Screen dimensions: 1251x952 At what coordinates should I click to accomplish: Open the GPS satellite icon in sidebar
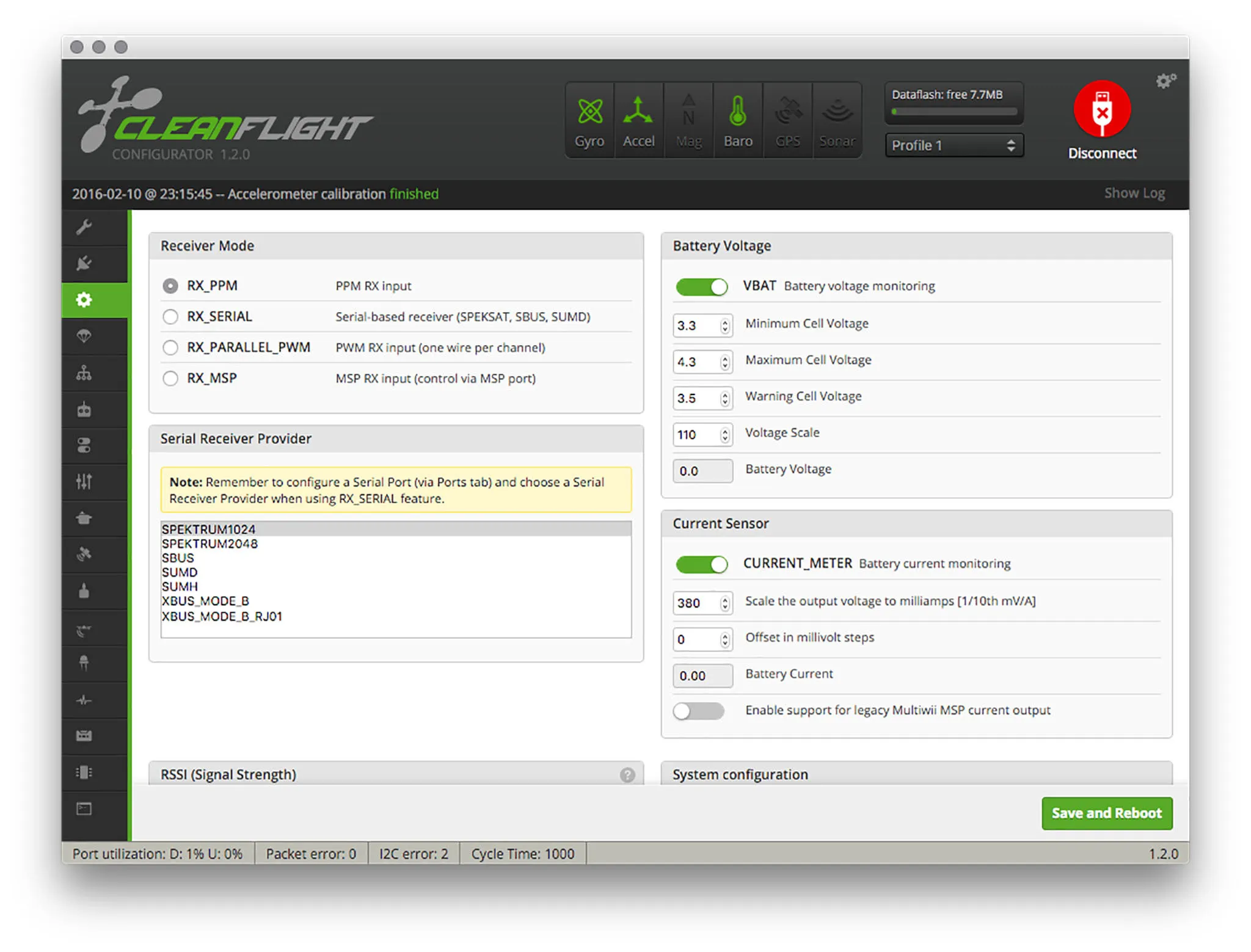point(84,554)
